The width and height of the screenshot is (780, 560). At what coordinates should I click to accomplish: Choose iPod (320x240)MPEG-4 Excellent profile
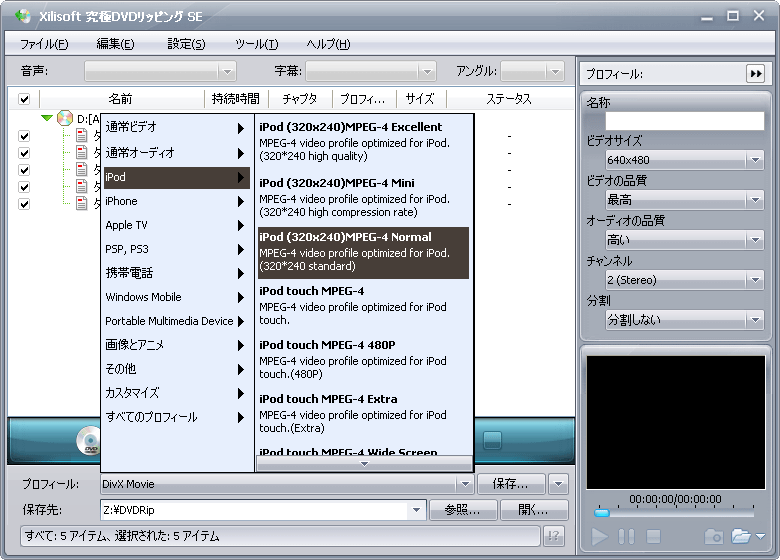point(363,142)
